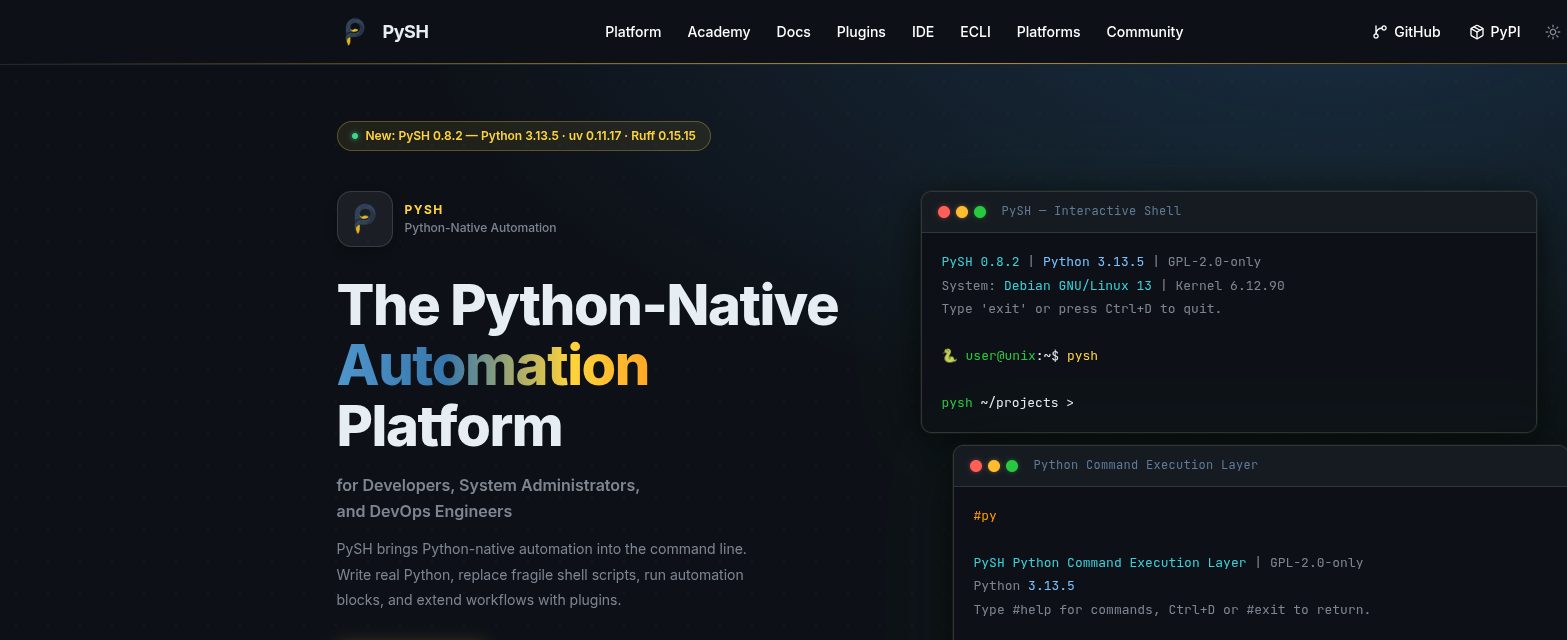This screenshot has height=640, width=1567.
Task: Toggle the light/dark theme sun icon
Action: pyautogui.click(x=1552, y=32)
